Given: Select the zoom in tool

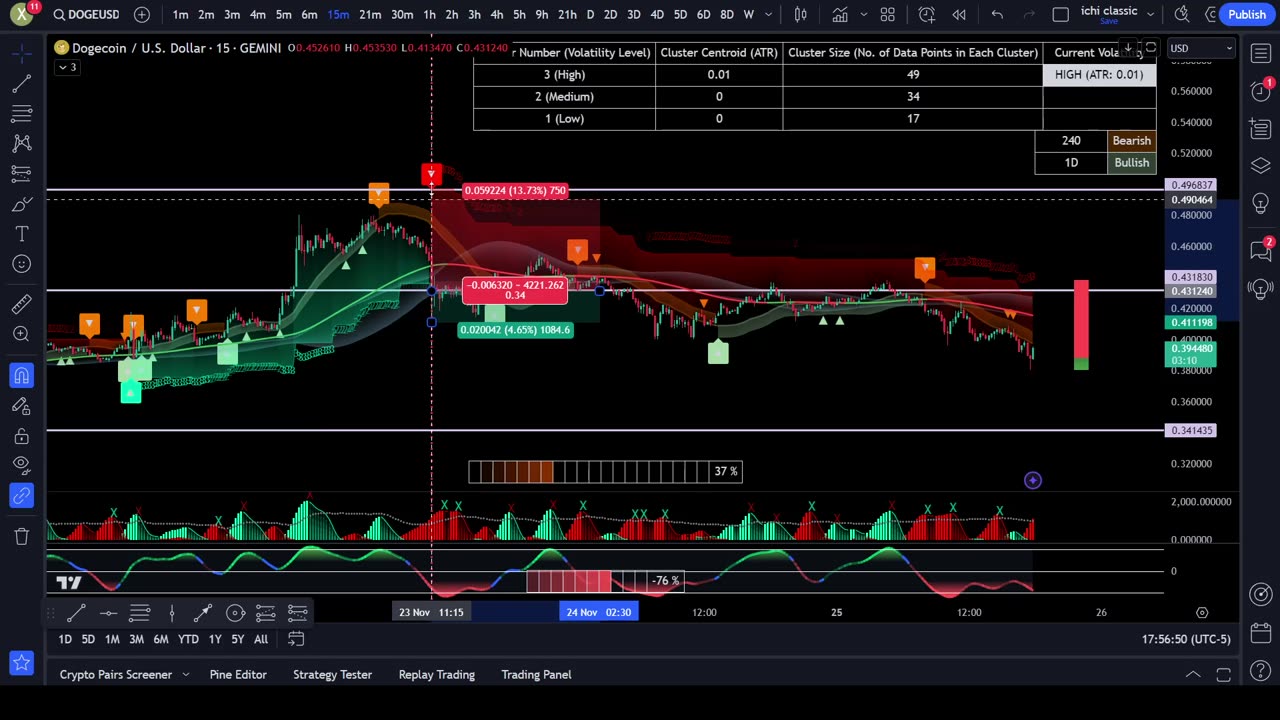Looking at the screenshot, I should tap(21, 334).
